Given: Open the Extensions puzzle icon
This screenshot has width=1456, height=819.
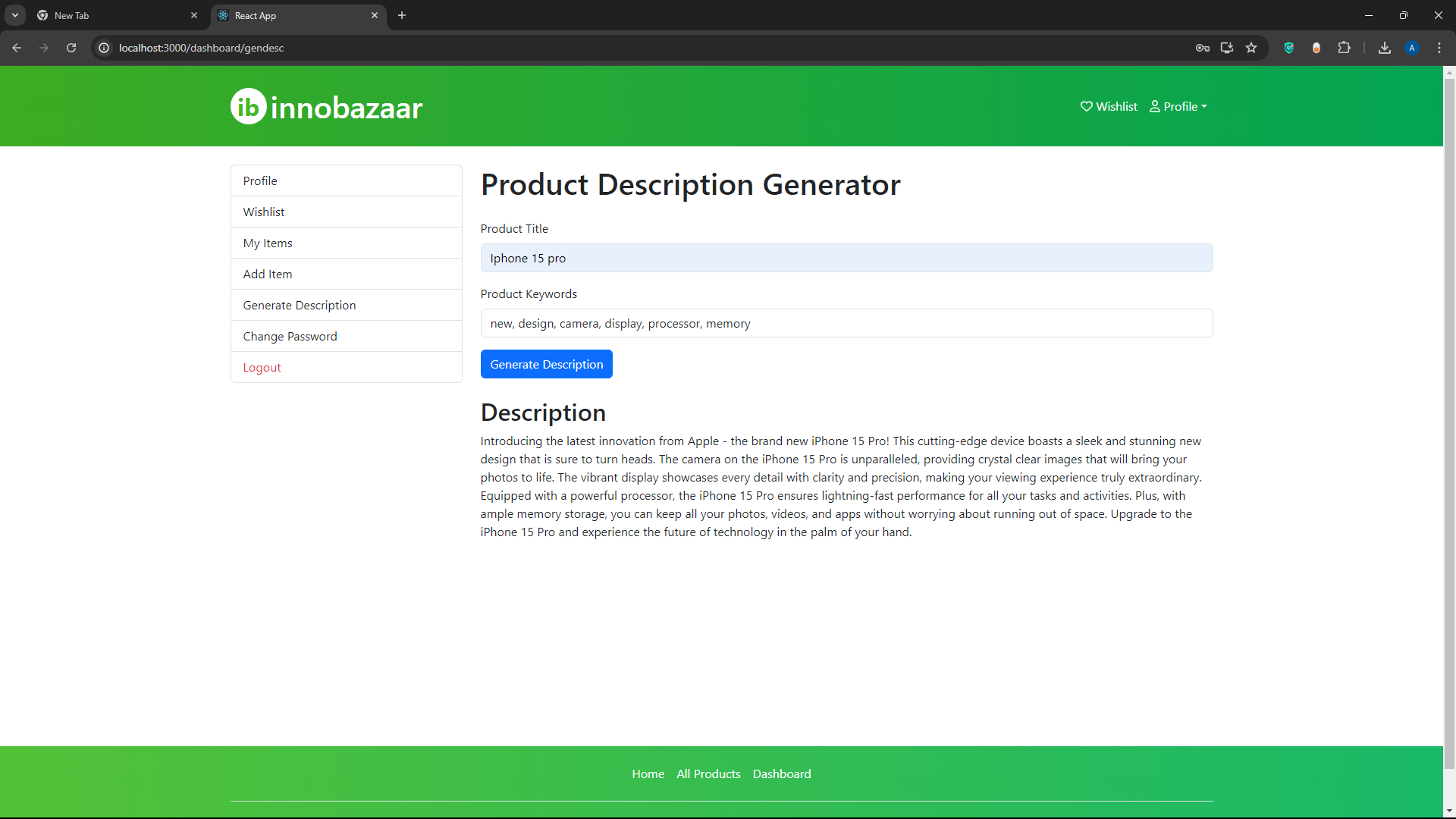Looking at the screenshot, I should point(1344,48).
